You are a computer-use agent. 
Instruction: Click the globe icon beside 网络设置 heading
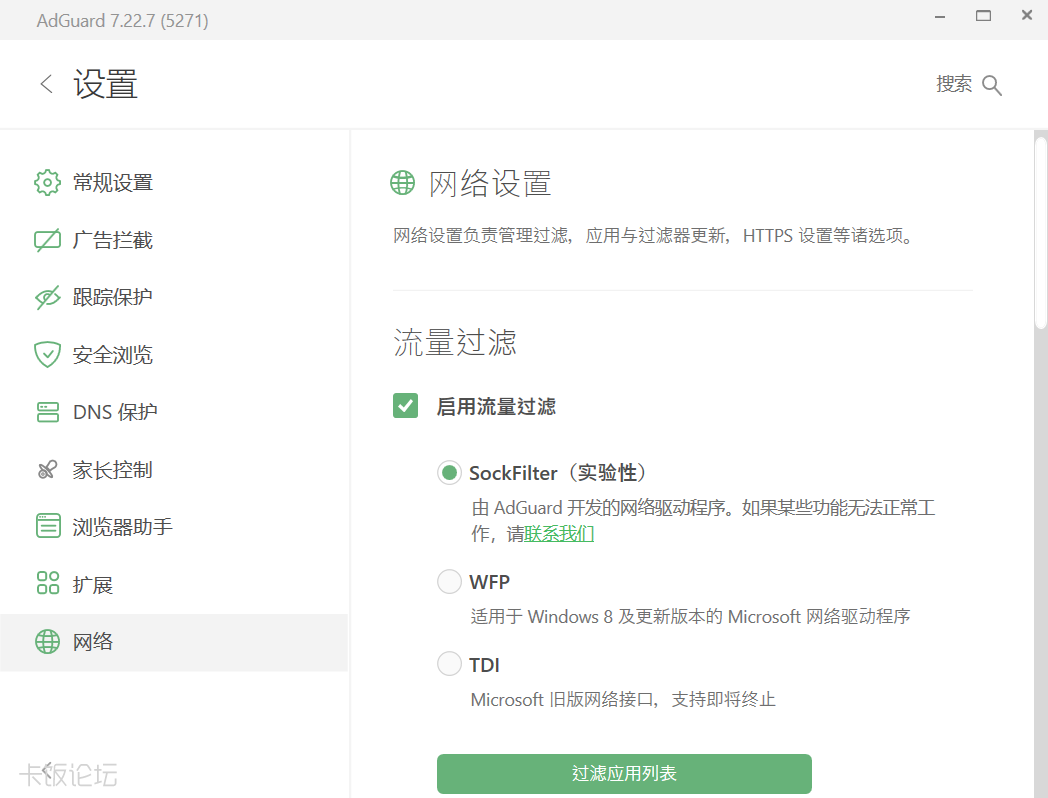pyautogui.click(x=402, y=182)
